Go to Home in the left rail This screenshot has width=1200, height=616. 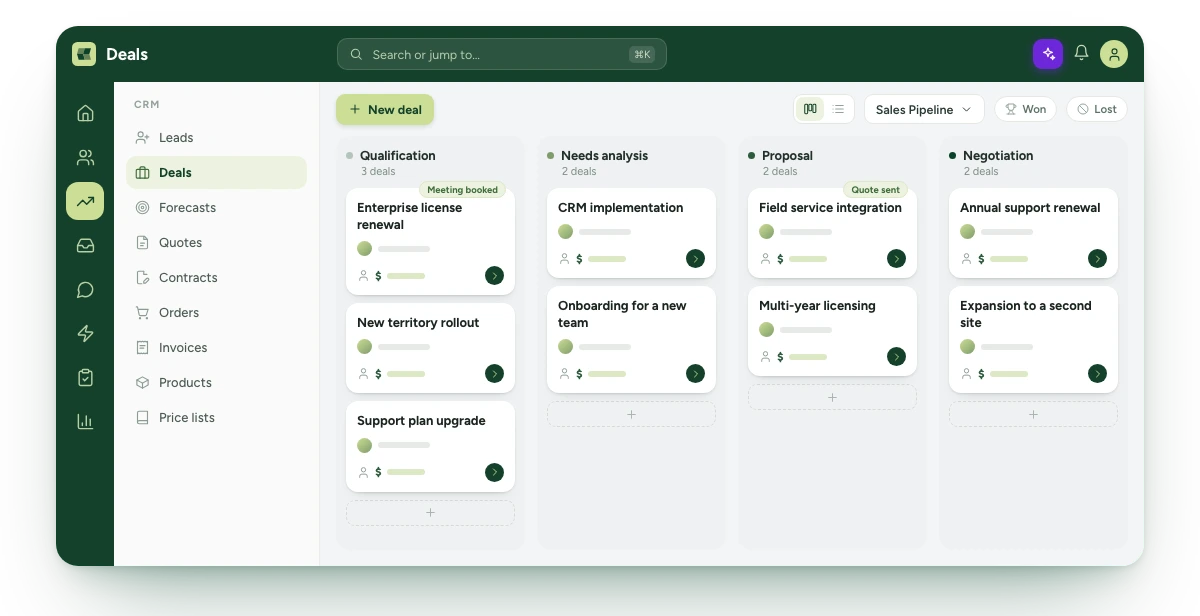click(85, 113)
